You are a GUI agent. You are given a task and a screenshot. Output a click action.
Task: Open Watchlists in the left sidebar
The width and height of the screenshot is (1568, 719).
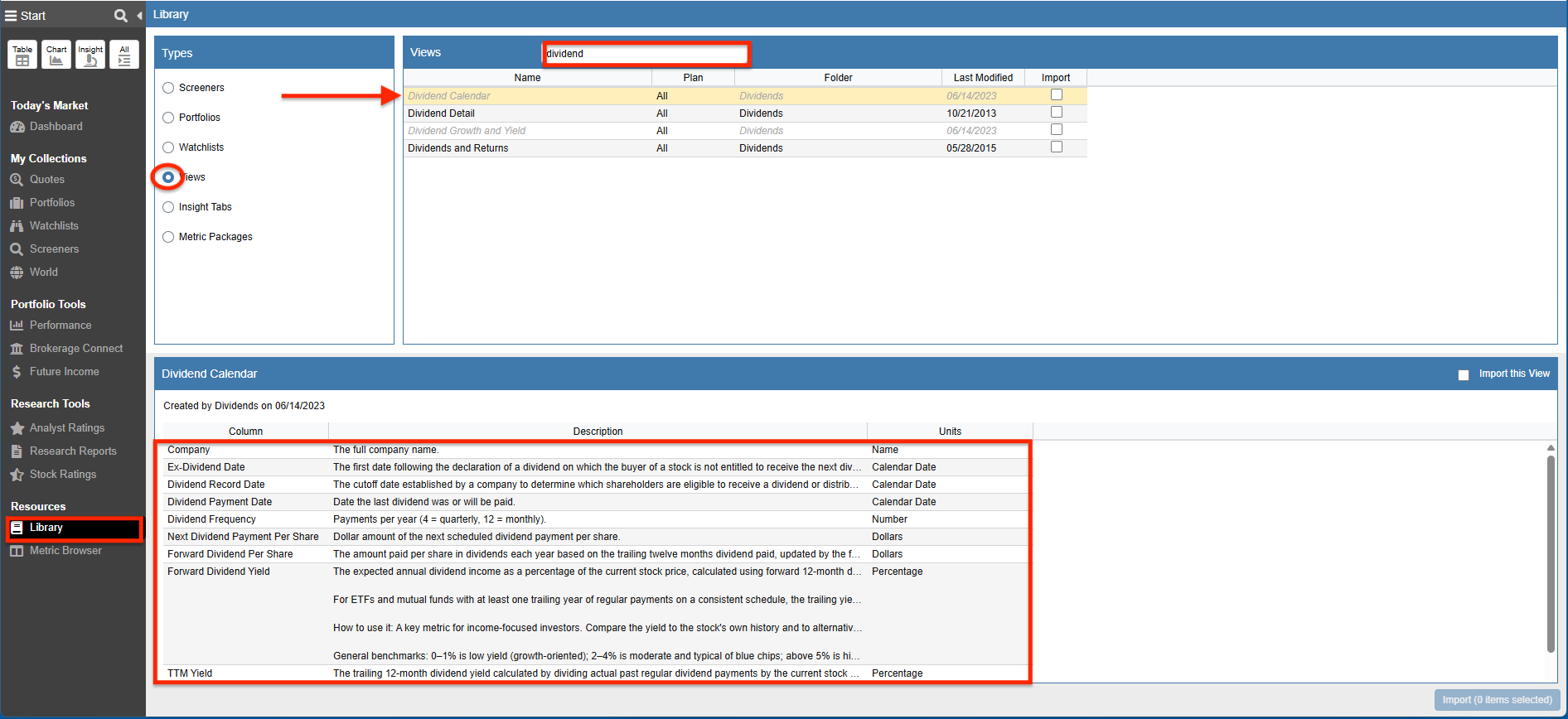coord(54,226)
